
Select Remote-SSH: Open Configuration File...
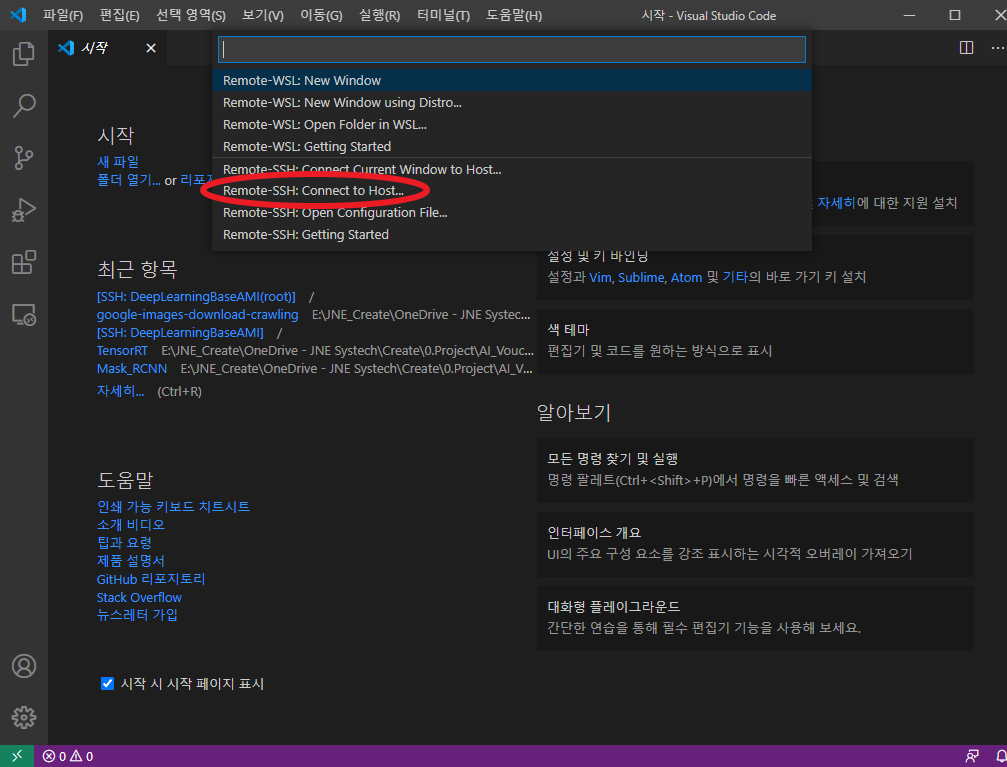pos(512,213)
